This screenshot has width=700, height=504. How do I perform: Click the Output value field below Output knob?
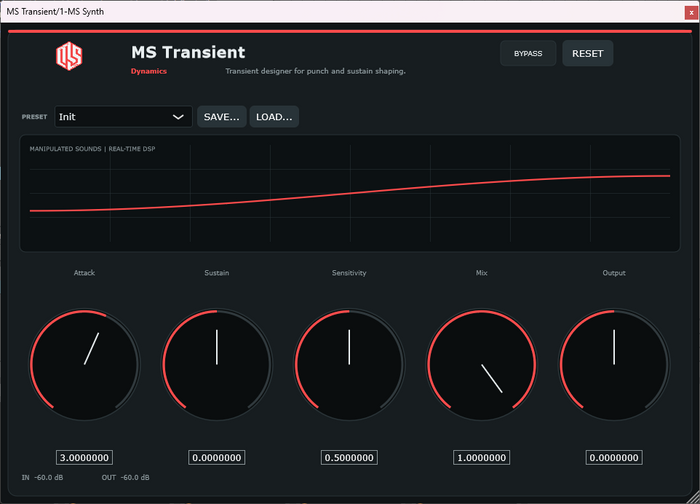click(x=614, y=458)
